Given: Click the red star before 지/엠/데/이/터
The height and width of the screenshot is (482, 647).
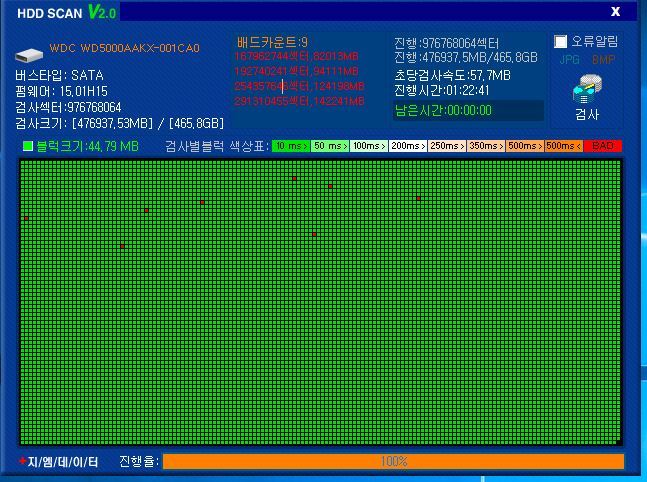Looking at the screenshot, I should tap(22, 461).
